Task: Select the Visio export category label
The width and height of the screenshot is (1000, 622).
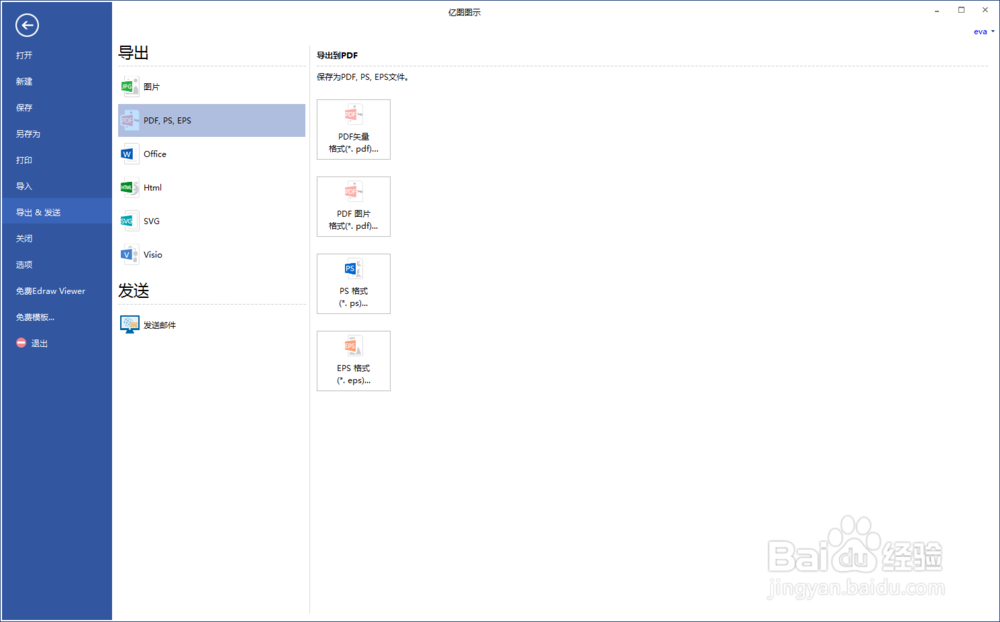Action: 153,255
